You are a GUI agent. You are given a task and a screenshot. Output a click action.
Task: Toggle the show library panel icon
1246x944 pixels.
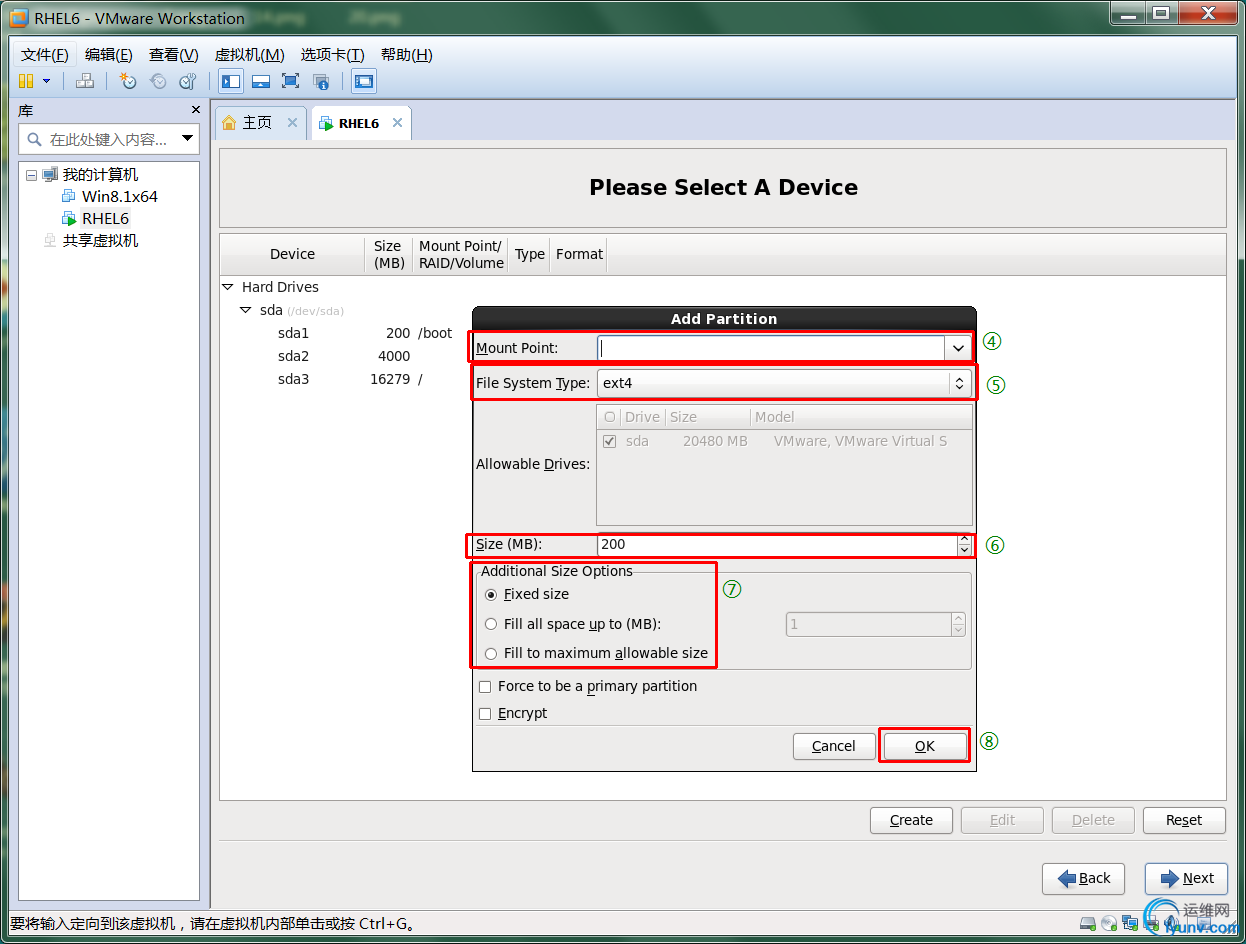[231, 81]
